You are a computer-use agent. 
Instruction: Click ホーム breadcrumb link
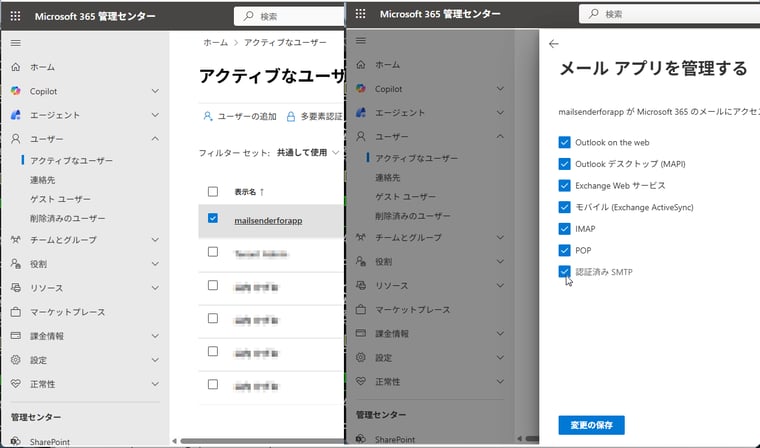[215, 43]
